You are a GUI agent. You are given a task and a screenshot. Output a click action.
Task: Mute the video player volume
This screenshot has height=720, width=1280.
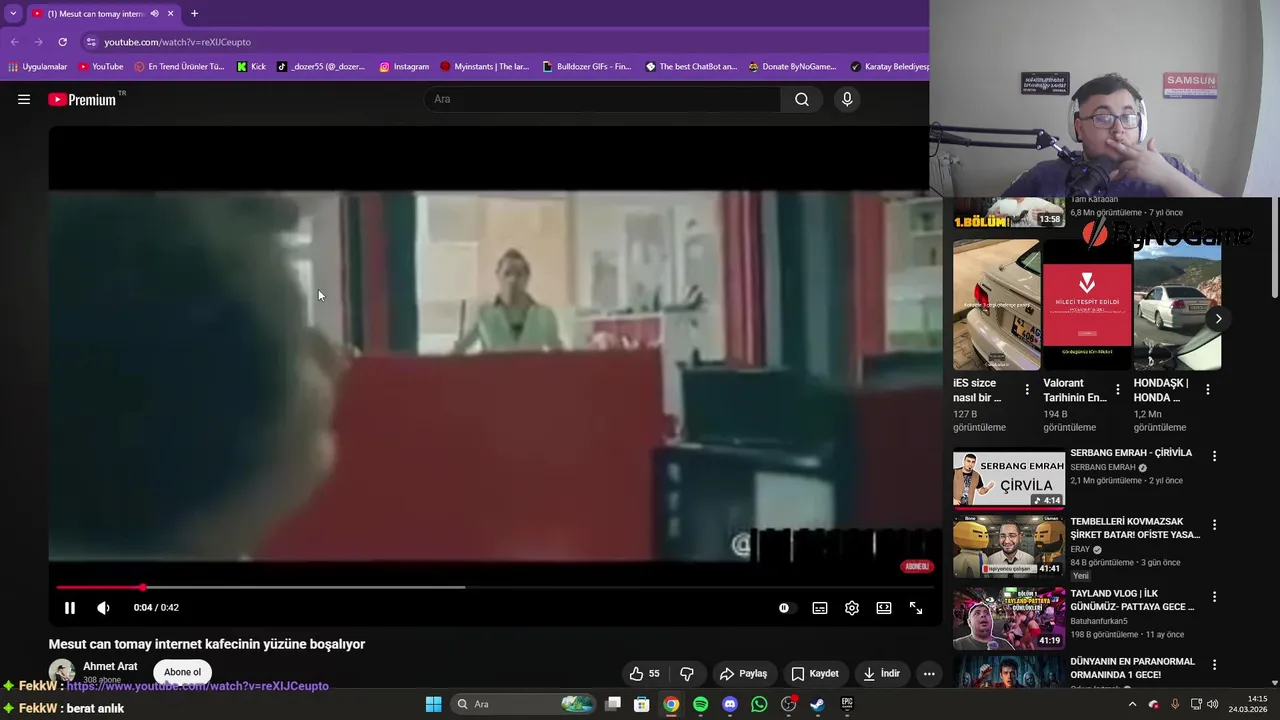point(103,608)
